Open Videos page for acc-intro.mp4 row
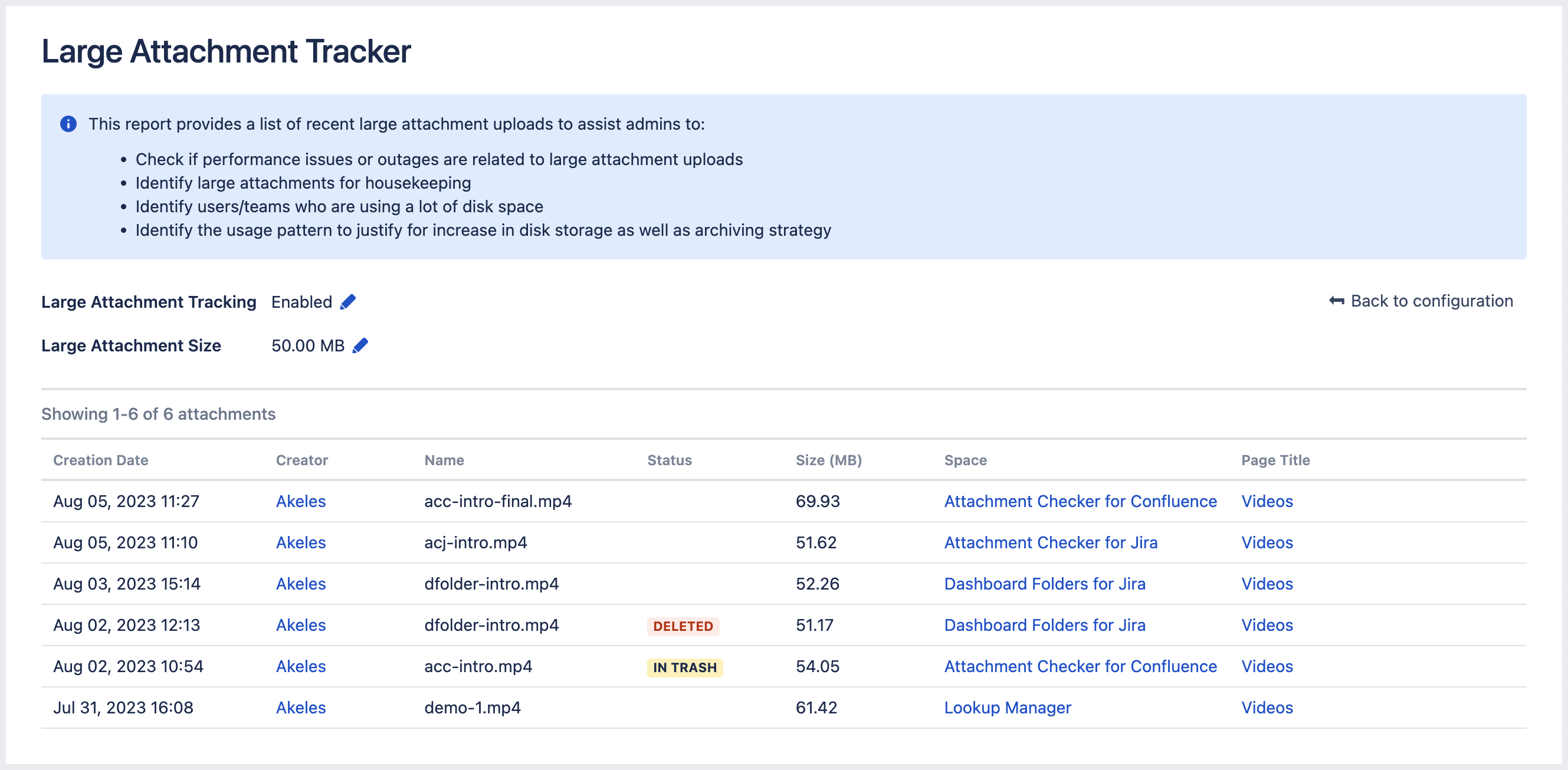Screen dimensions: 1568x770 click(1267, 666)
